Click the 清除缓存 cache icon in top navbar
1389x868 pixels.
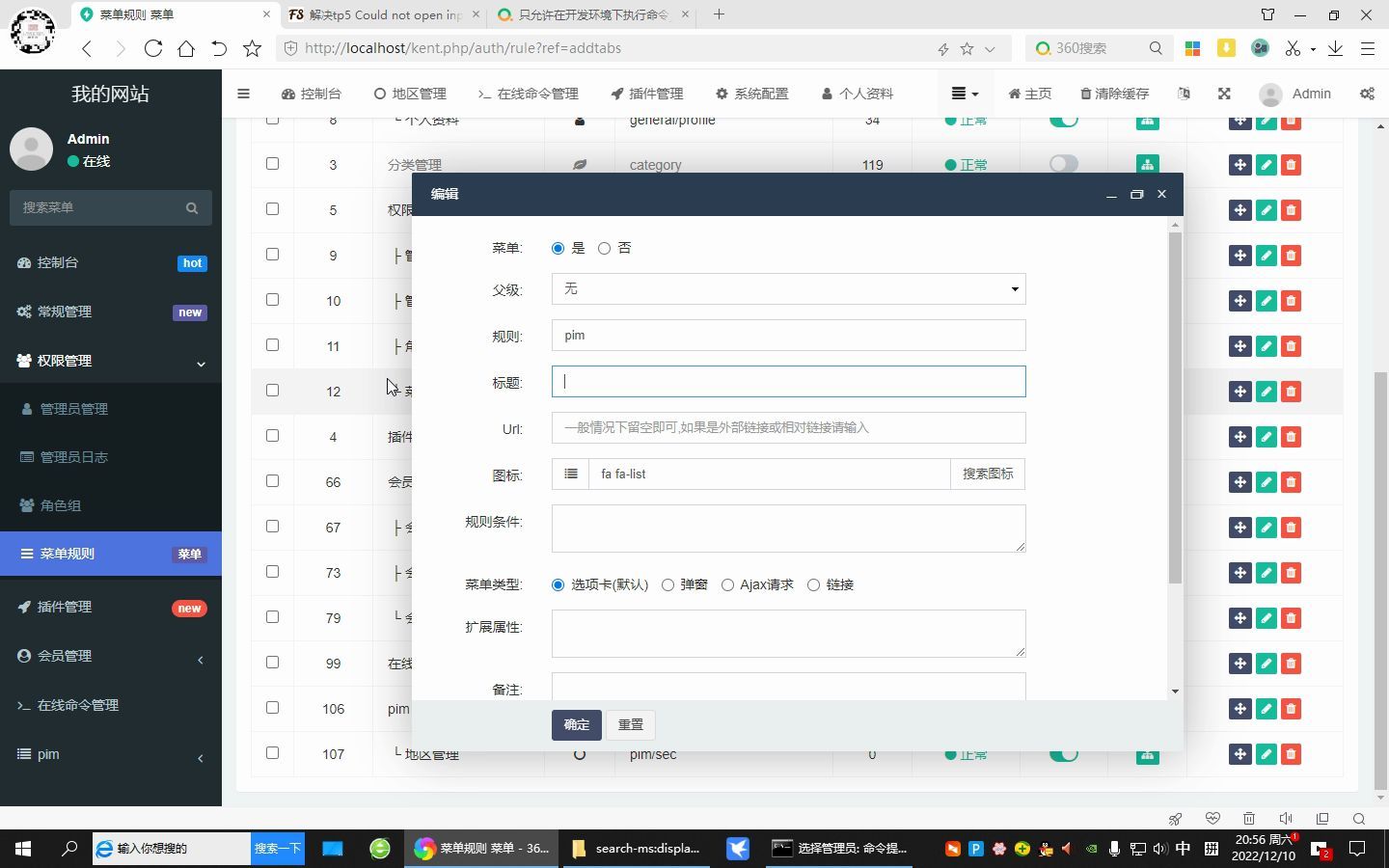click(1114, 94)
